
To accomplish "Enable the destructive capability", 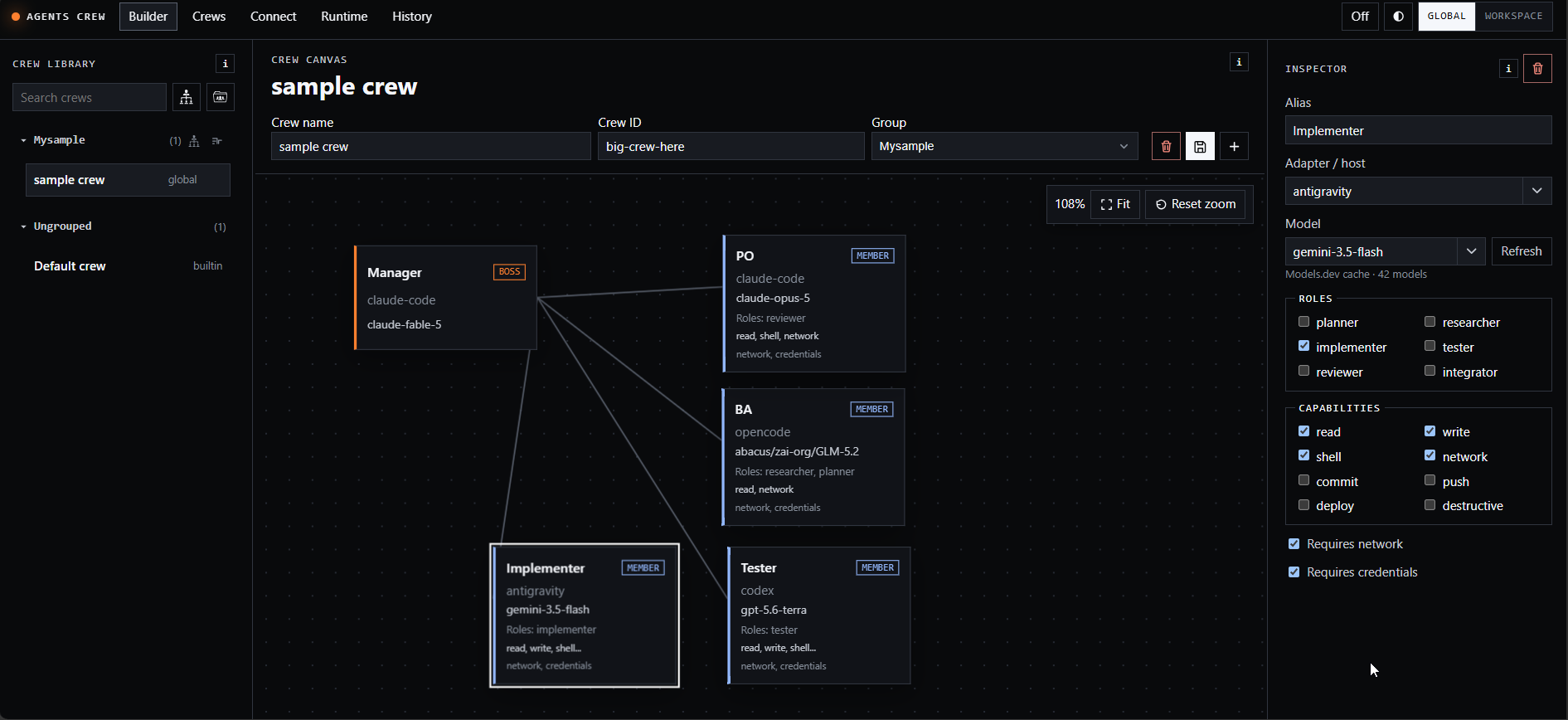I will (x=1430, y=505).
